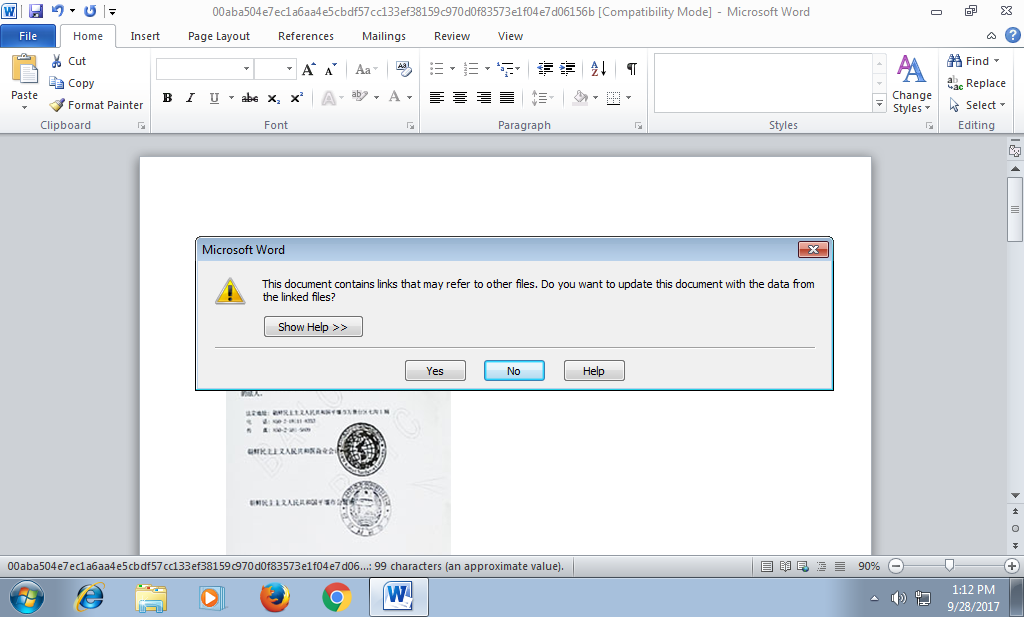Open Firefox from the taskbar

pos(274,597)
